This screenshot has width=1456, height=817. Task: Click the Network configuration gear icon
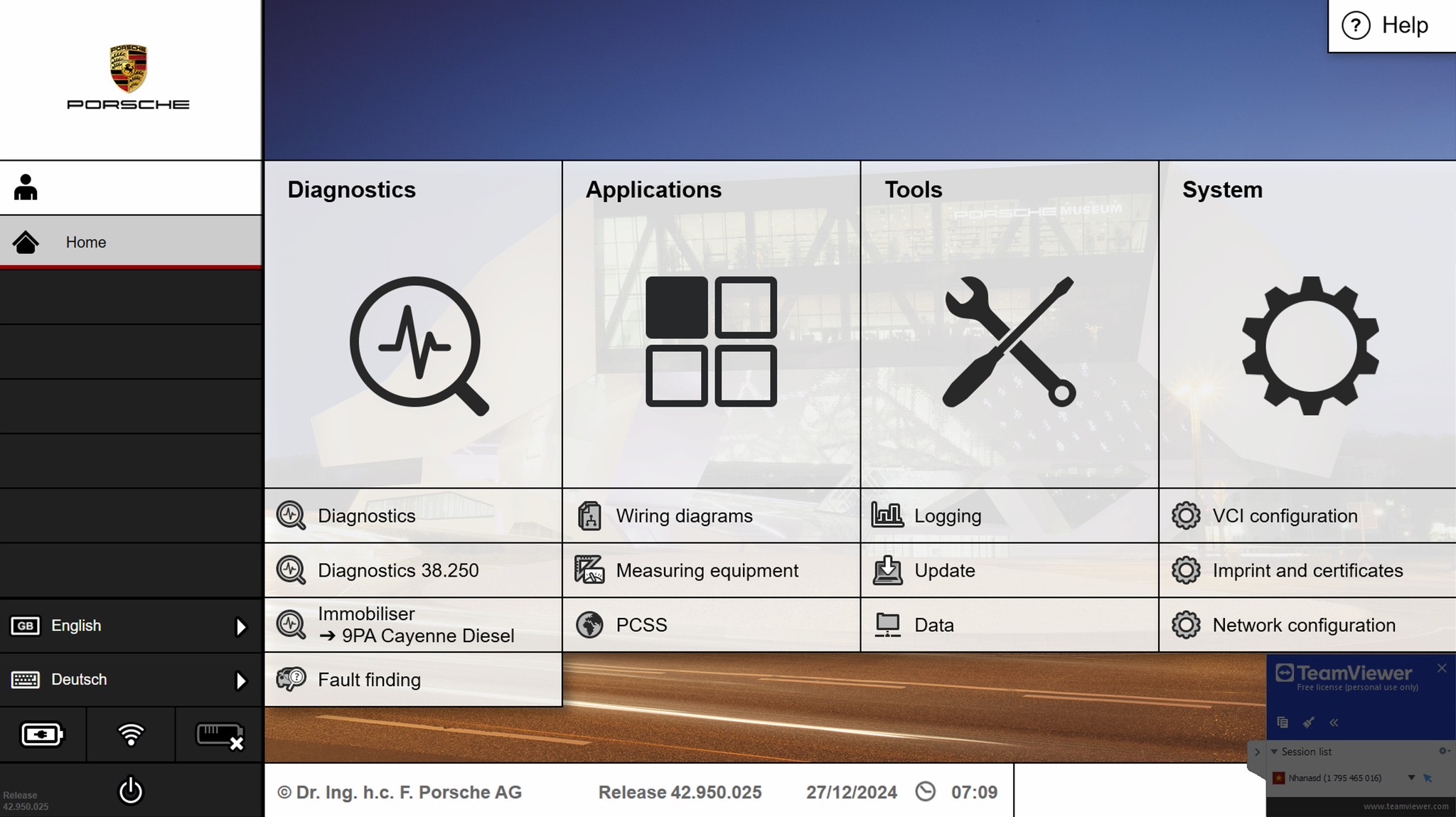(x=1186, y=625)
